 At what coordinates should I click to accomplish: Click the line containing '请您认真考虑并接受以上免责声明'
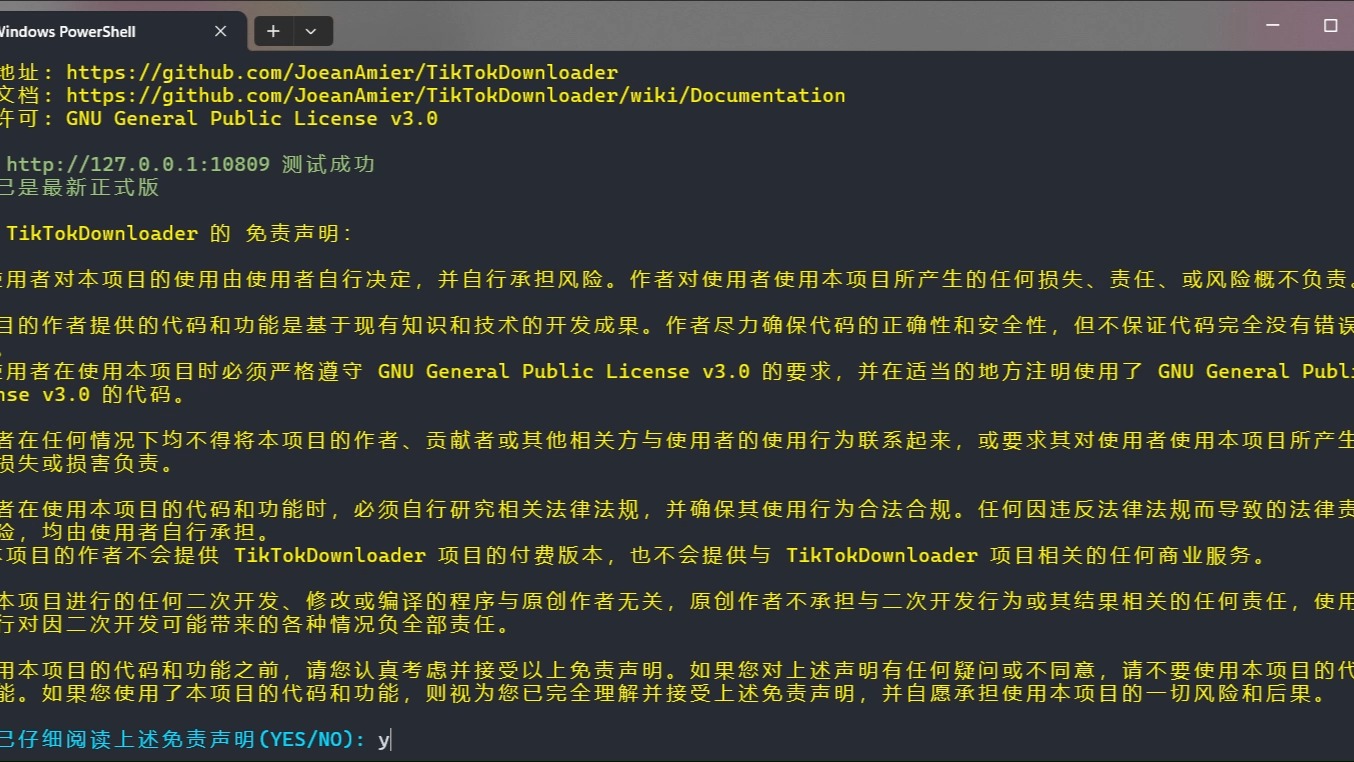(677, 670)
